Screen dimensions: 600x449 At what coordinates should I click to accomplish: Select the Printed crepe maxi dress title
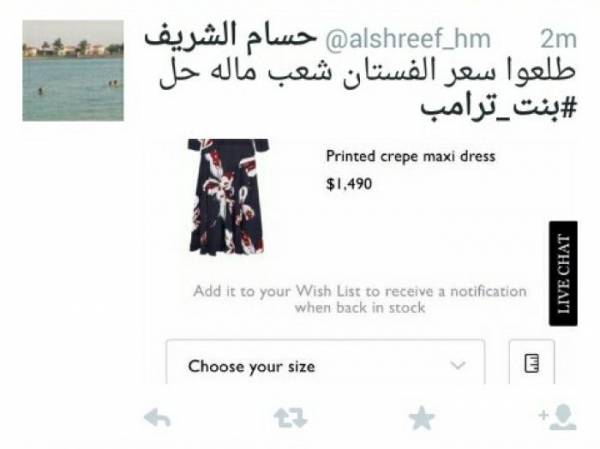411,157
